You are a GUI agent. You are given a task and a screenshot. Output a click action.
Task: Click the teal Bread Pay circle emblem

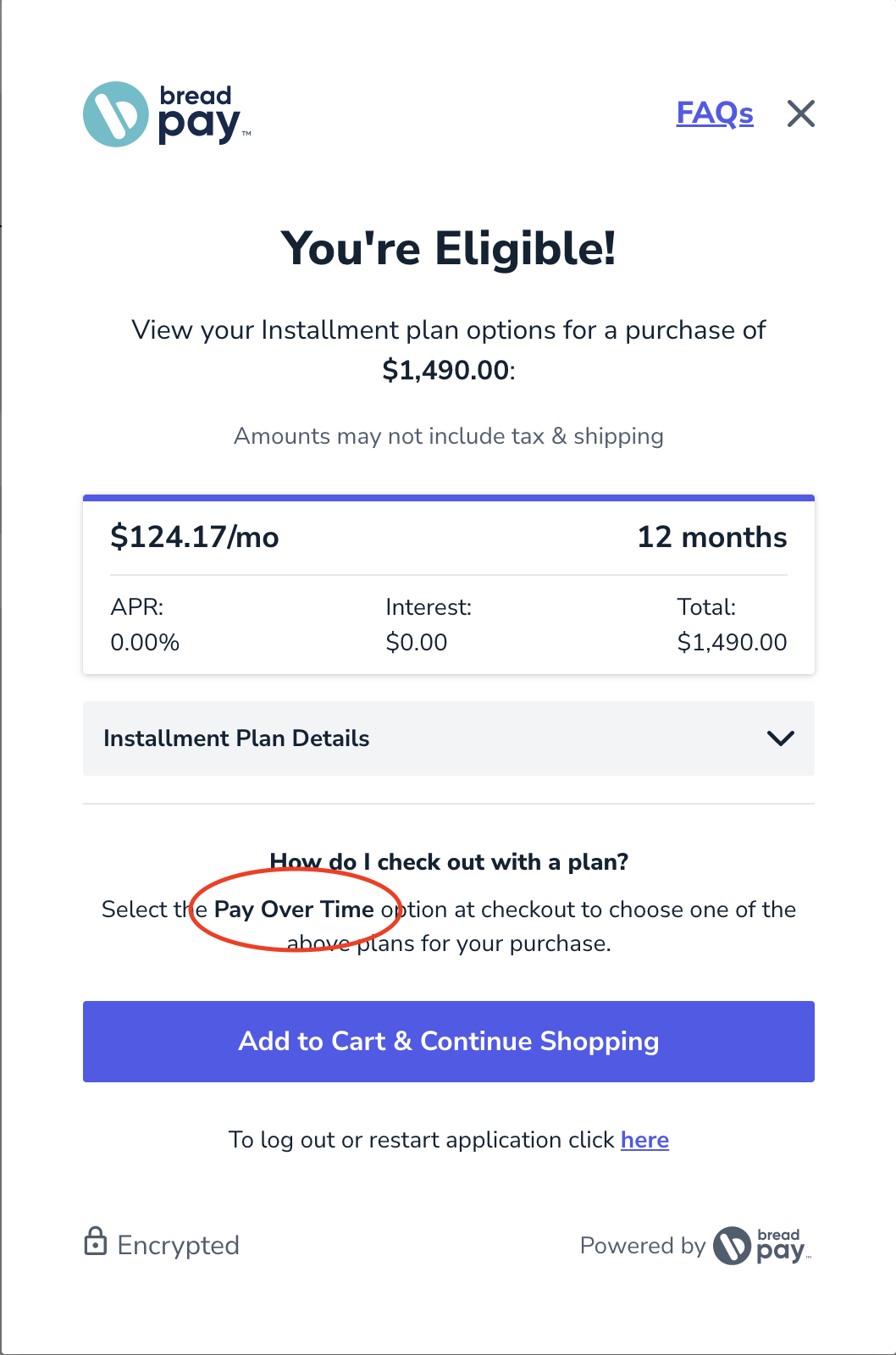click(115, 114)
